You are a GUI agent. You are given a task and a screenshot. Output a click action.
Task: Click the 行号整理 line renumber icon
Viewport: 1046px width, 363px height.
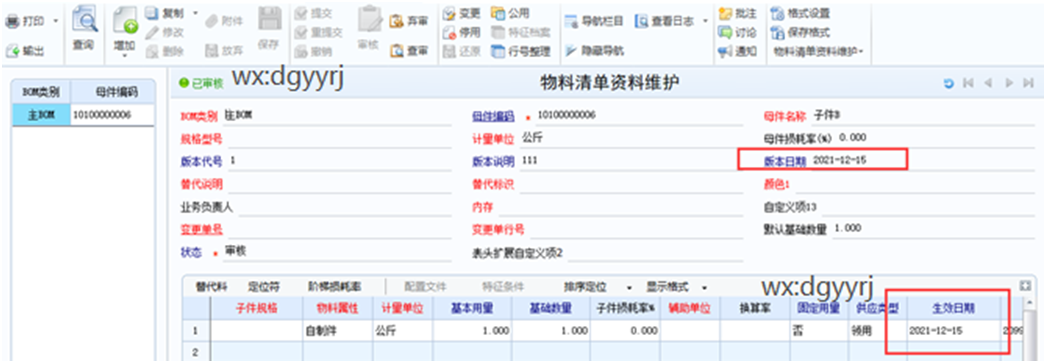(498, 51)
